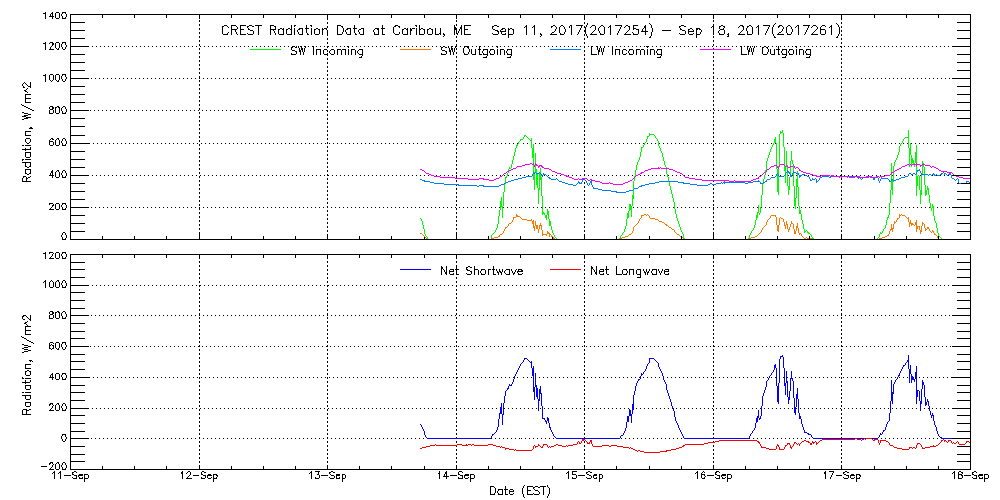Click the Net Shortwave legend label
Image resolution: width=1000 pixels, height=500 pixels.
[x=481, y=270]
